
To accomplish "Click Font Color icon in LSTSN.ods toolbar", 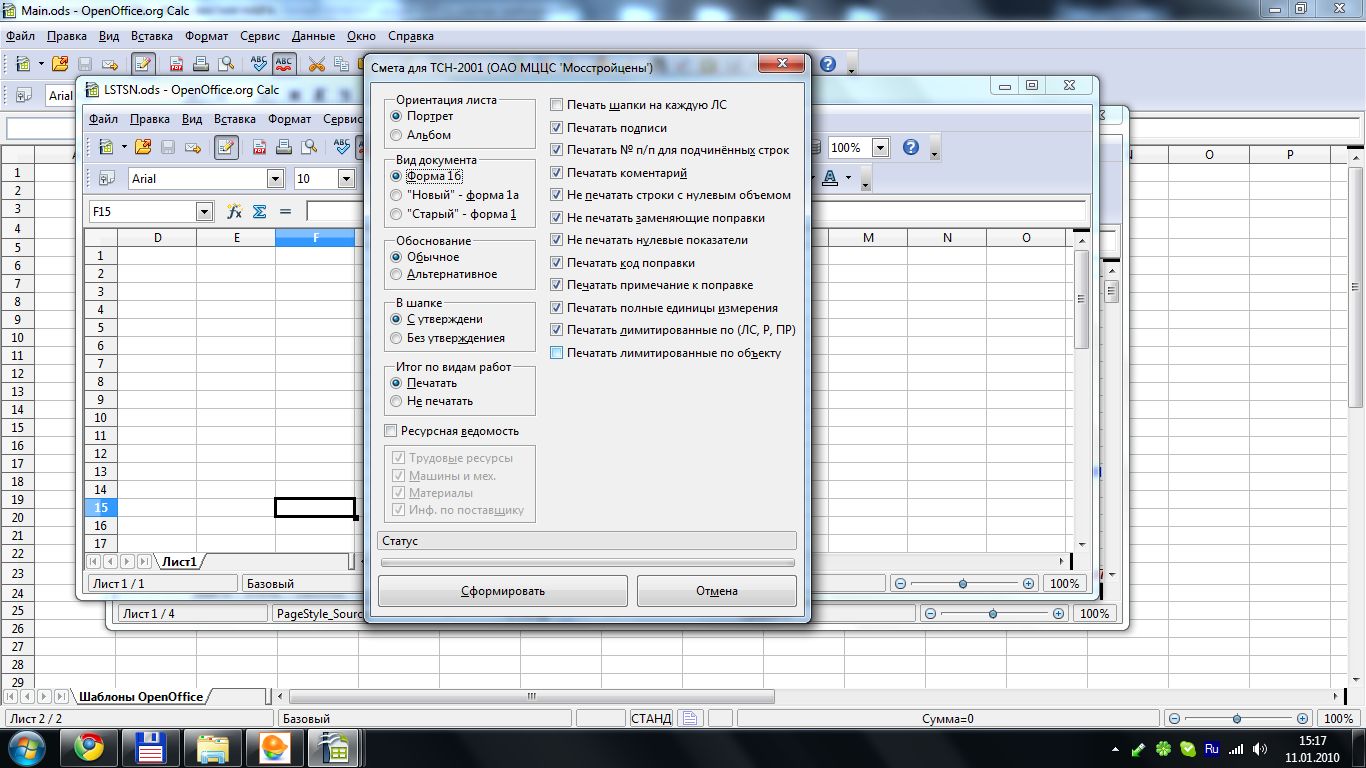I will [830, 178].
